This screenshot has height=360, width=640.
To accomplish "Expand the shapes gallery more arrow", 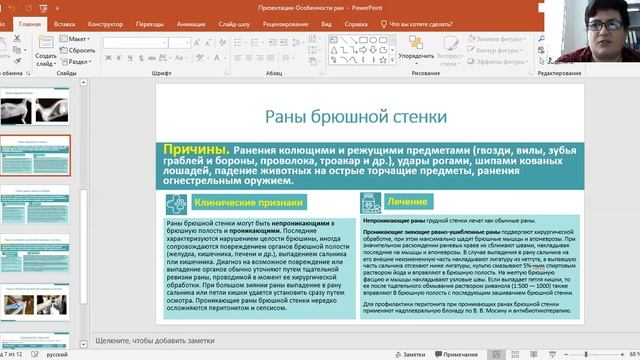I will click(393, 60).
